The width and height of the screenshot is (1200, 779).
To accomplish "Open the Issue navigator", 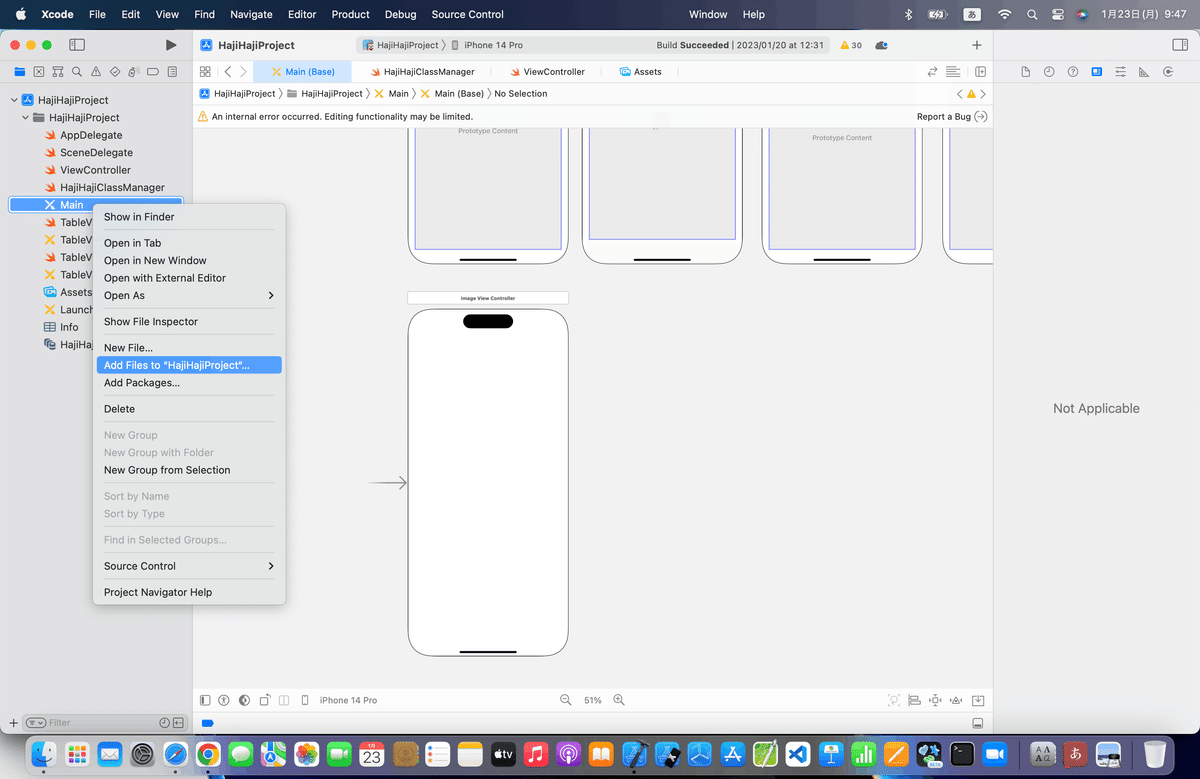I will pos(96,72).
